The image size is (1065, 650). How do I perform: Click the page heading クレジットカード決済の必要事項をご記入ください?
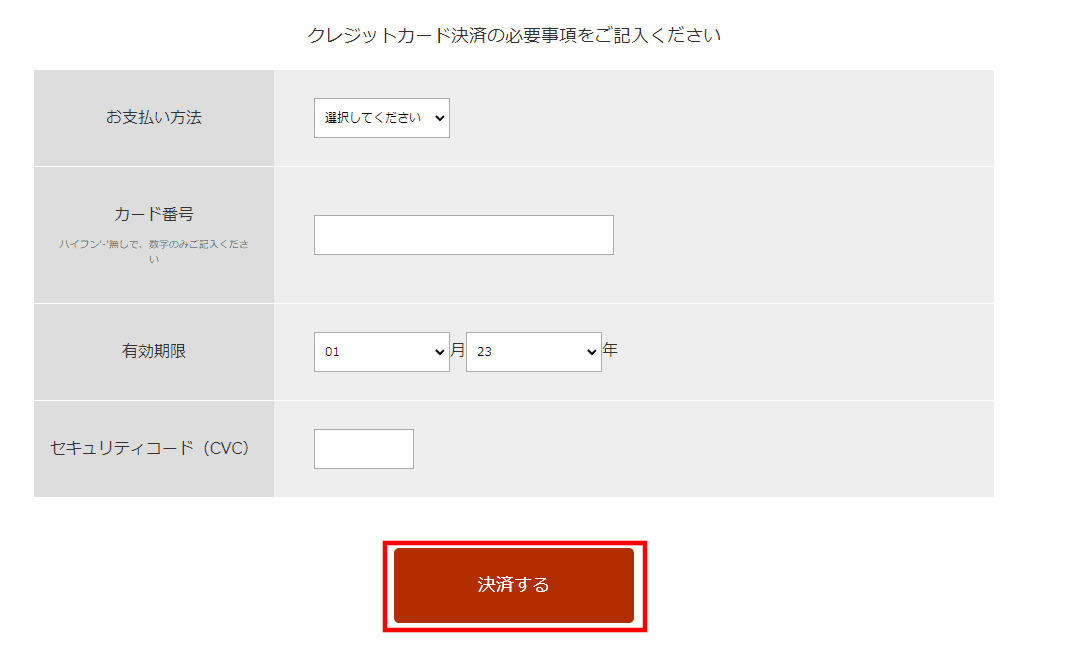[x=514, y=35]
